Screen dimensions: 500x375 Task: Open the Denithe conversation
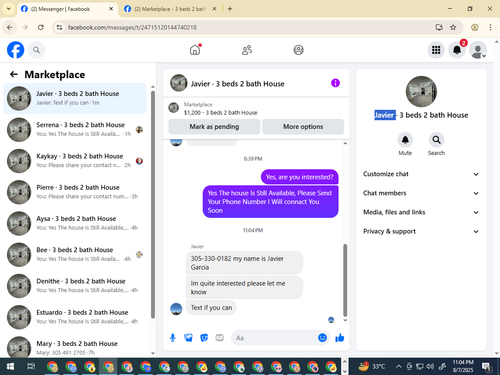tap(75, 286)
